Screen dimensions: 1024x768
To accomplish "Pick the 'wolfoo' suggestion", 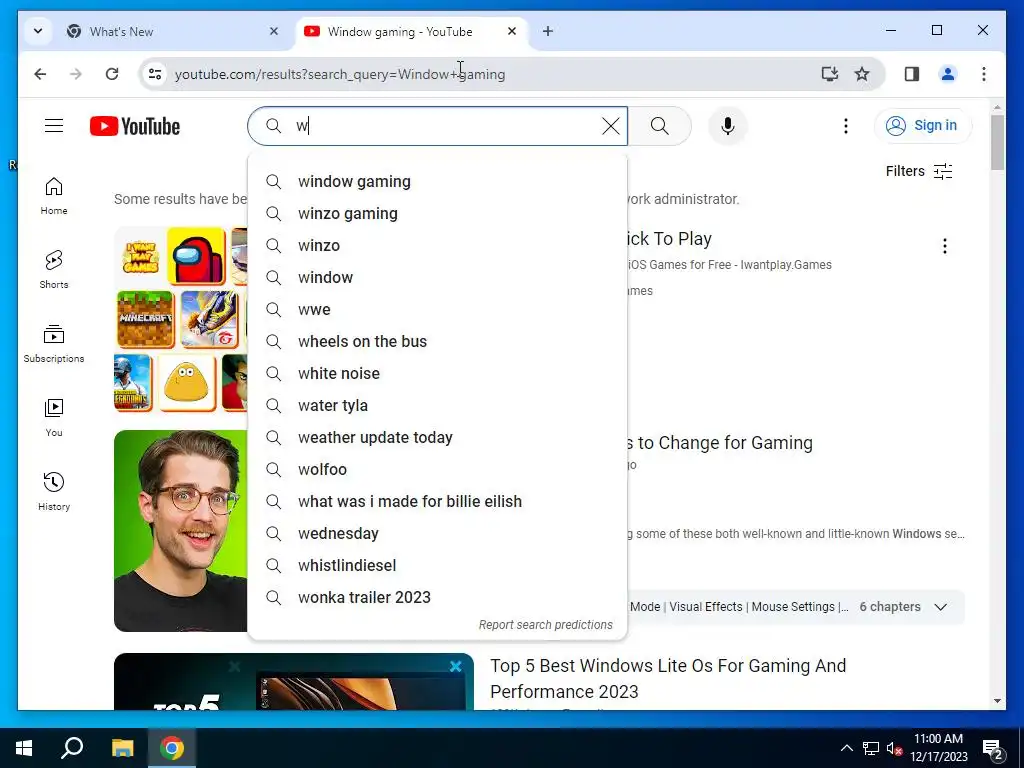I will (x=438, y=470).
